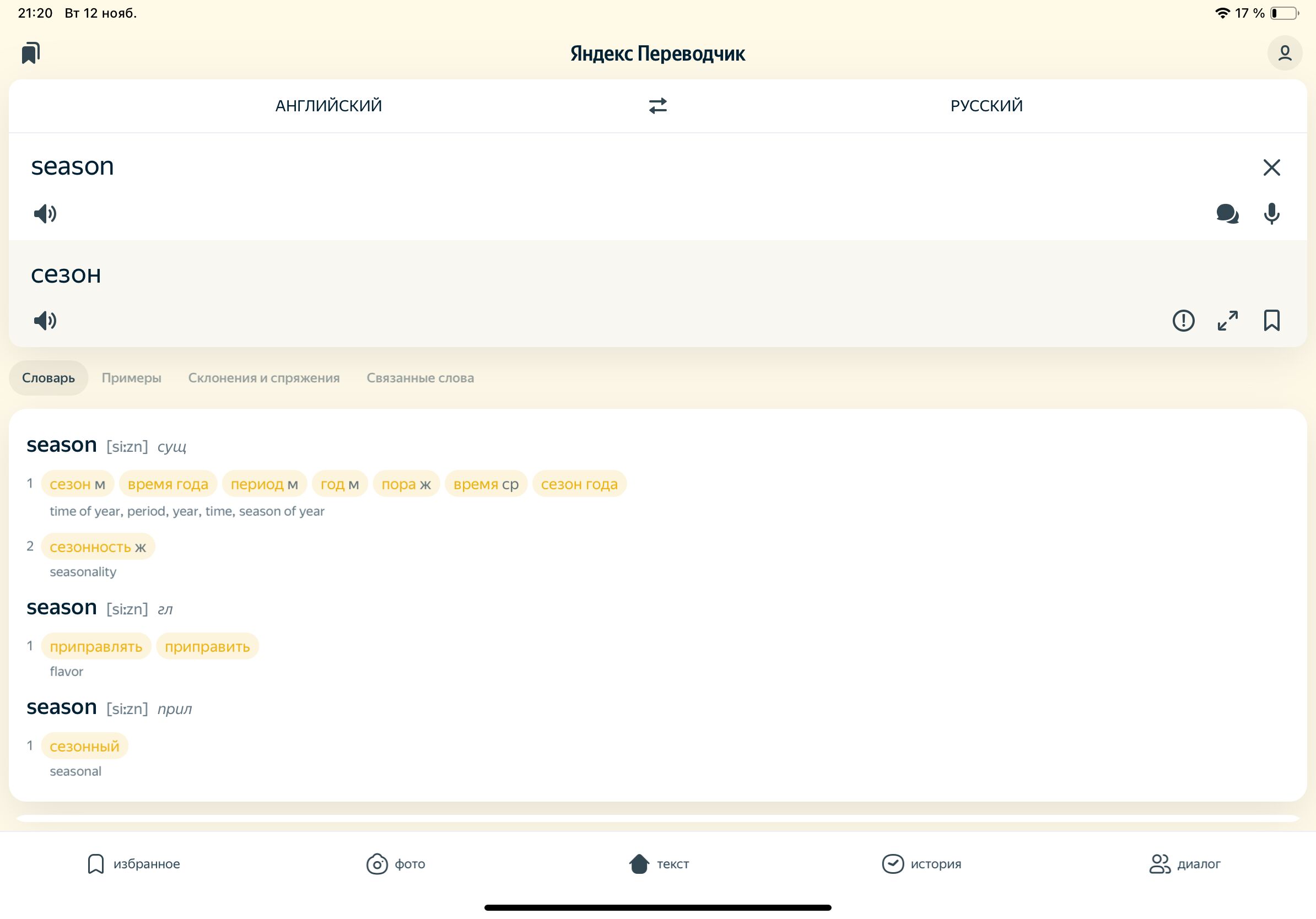This screenshot has height=919, width=1316.
Task: Expand translation to full screen
Action: (x=1227, y=320)
